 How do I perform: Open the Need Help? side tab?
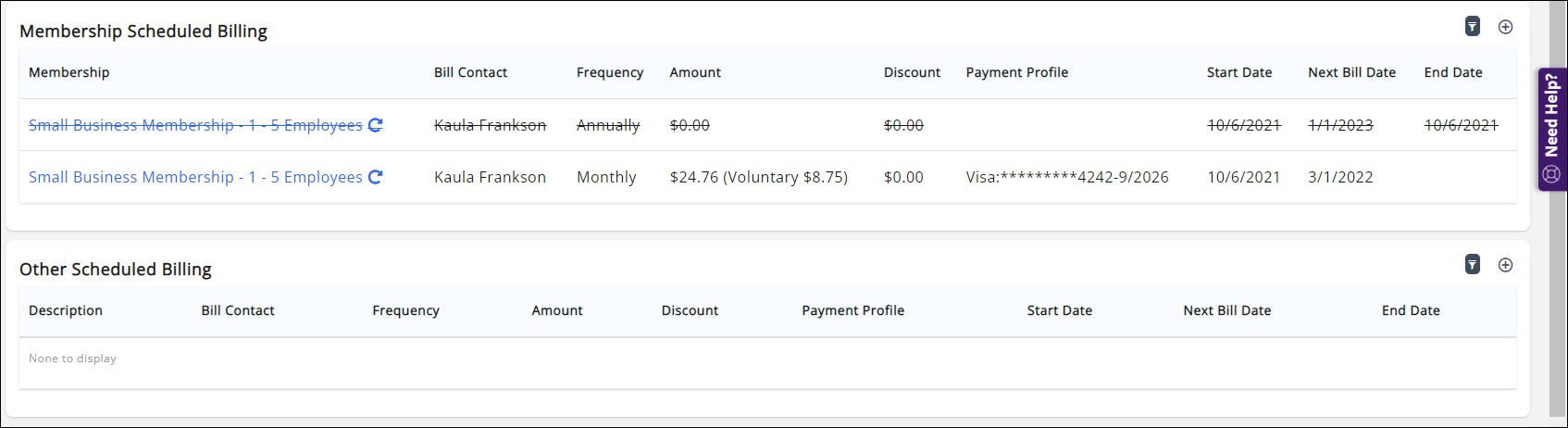(1551, 129)
